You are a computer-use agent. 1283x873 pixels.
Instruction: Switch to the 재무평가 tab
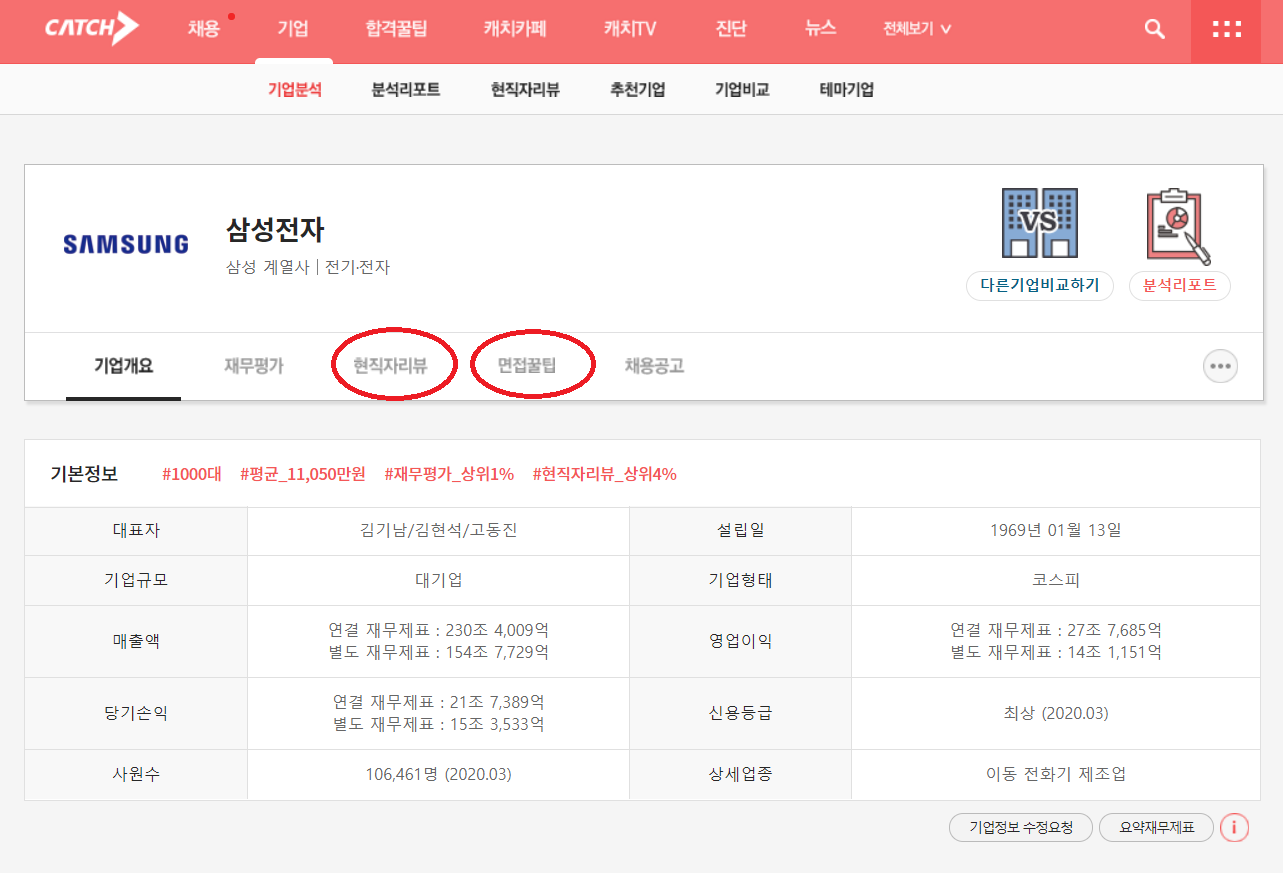[x=254, y=366]
